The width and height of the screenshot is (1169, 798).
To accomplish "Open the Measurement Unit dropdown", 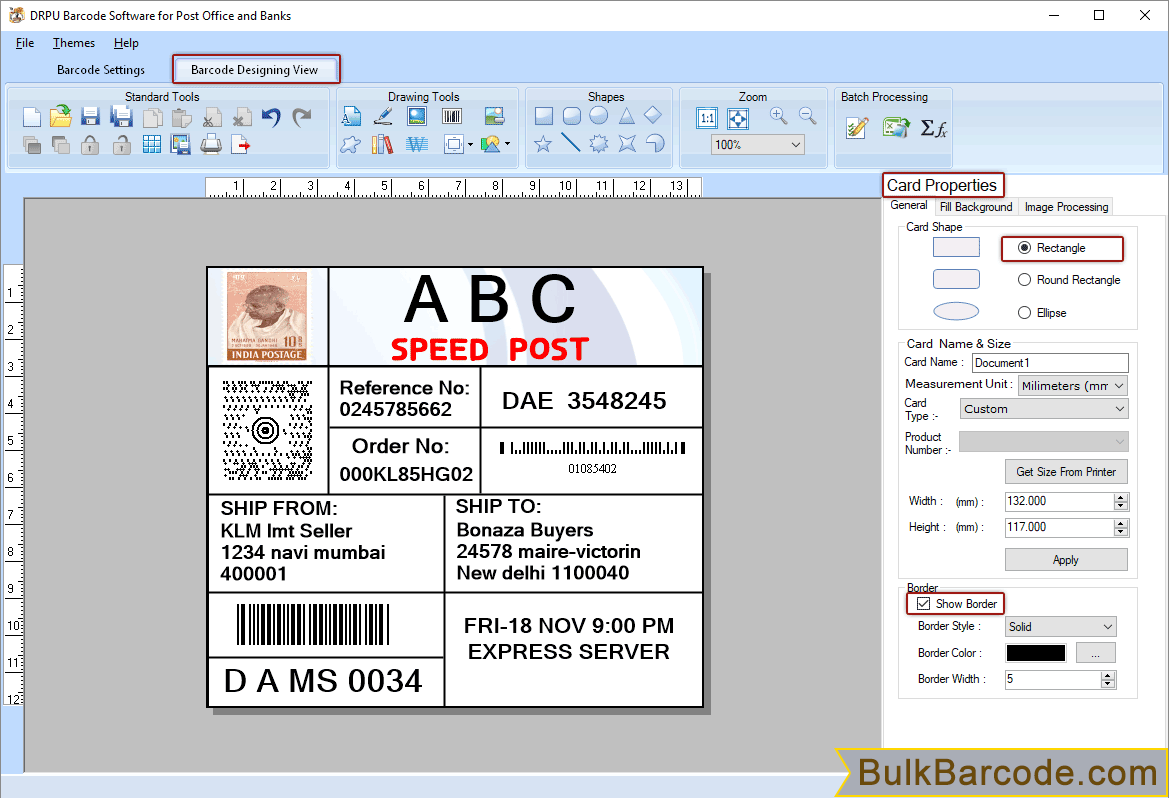I will point(1073,386).
